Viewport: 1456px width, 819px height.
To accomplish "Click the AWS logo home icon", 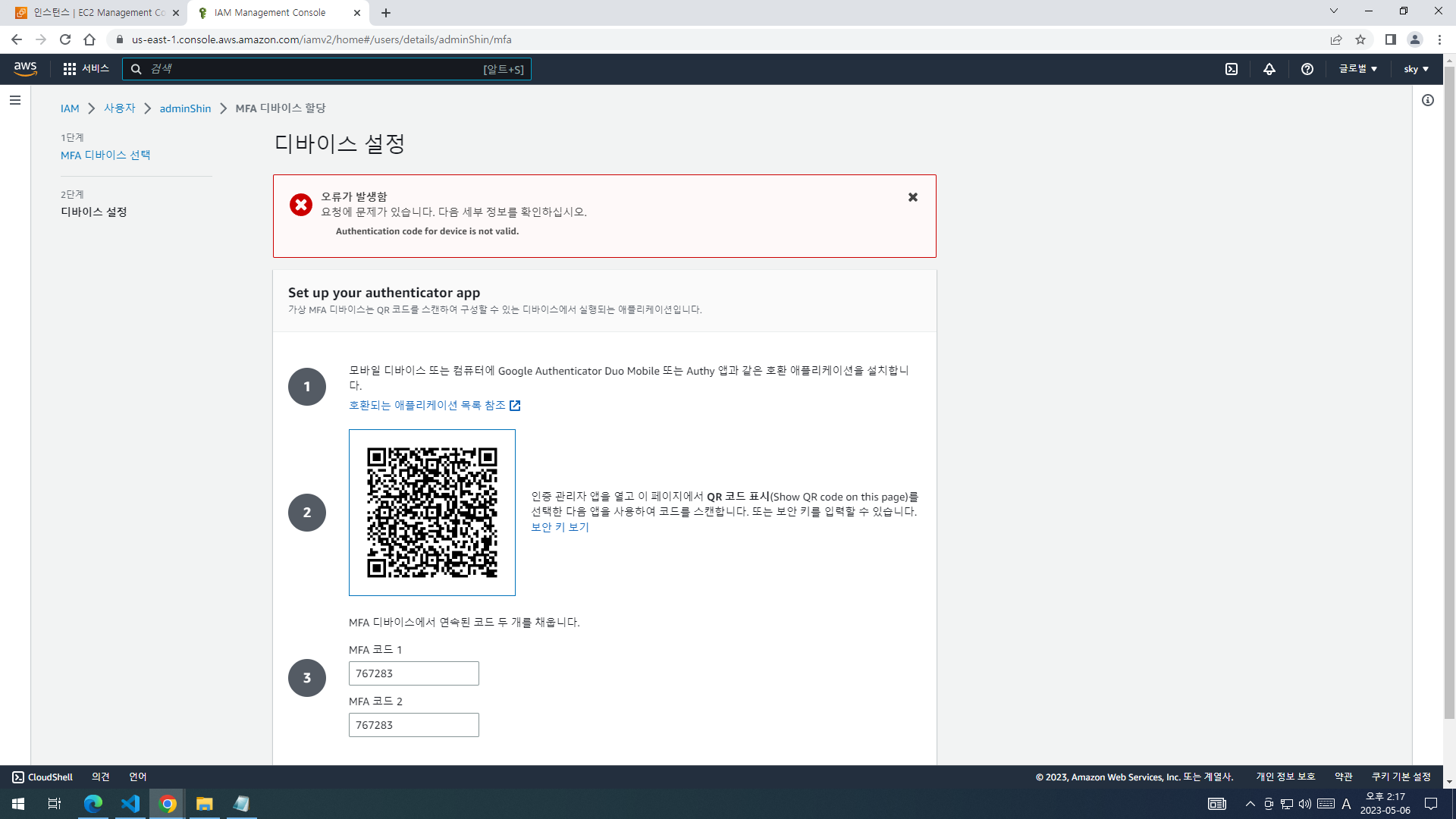I will (x=25, y=69).
